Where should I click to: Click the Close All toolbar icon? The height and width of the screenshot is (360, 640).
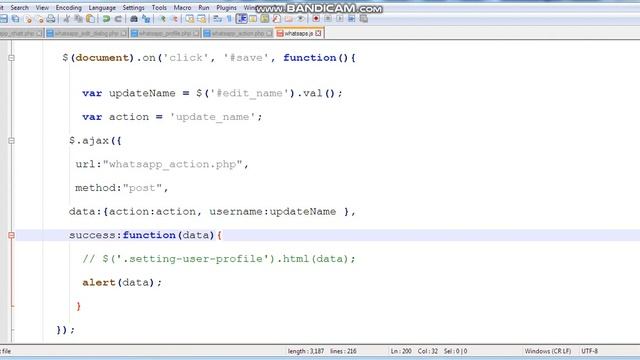[x=39, y=19]
